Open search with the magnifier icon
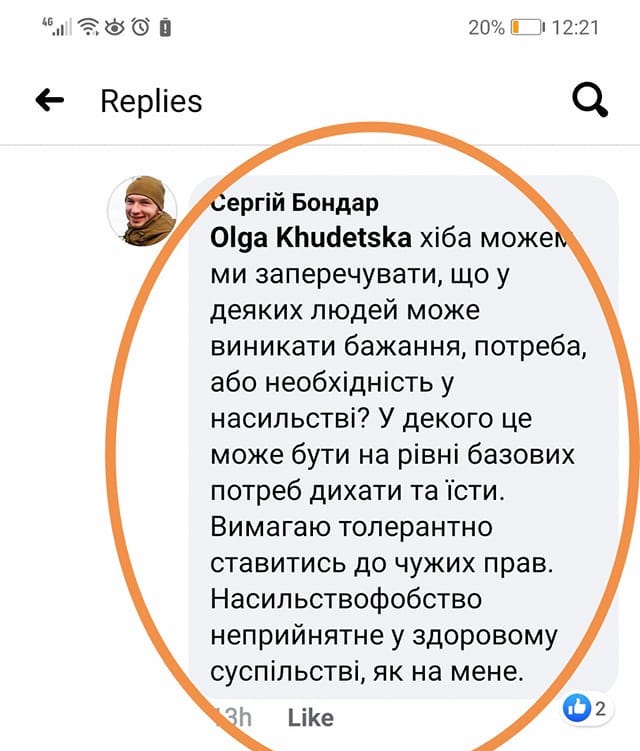Viewport: 640px width, 751px height. [x=590, y=99]
